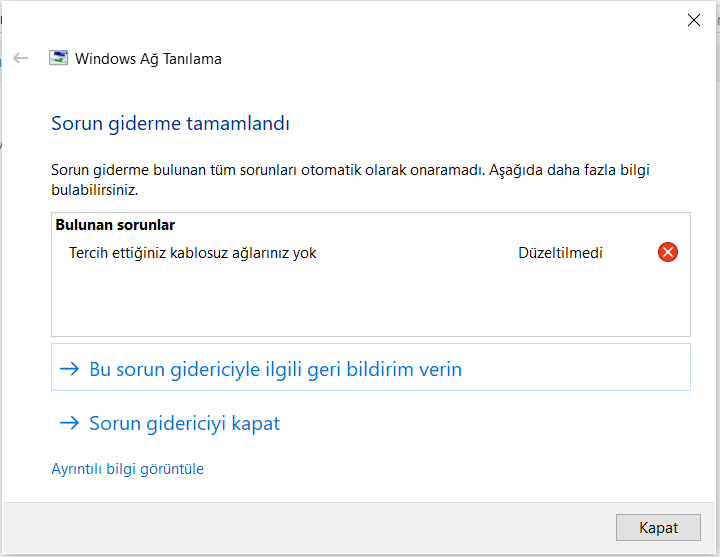
Task: Choose the Sorun gidericiyi kapat text
Action: [184, 423]
